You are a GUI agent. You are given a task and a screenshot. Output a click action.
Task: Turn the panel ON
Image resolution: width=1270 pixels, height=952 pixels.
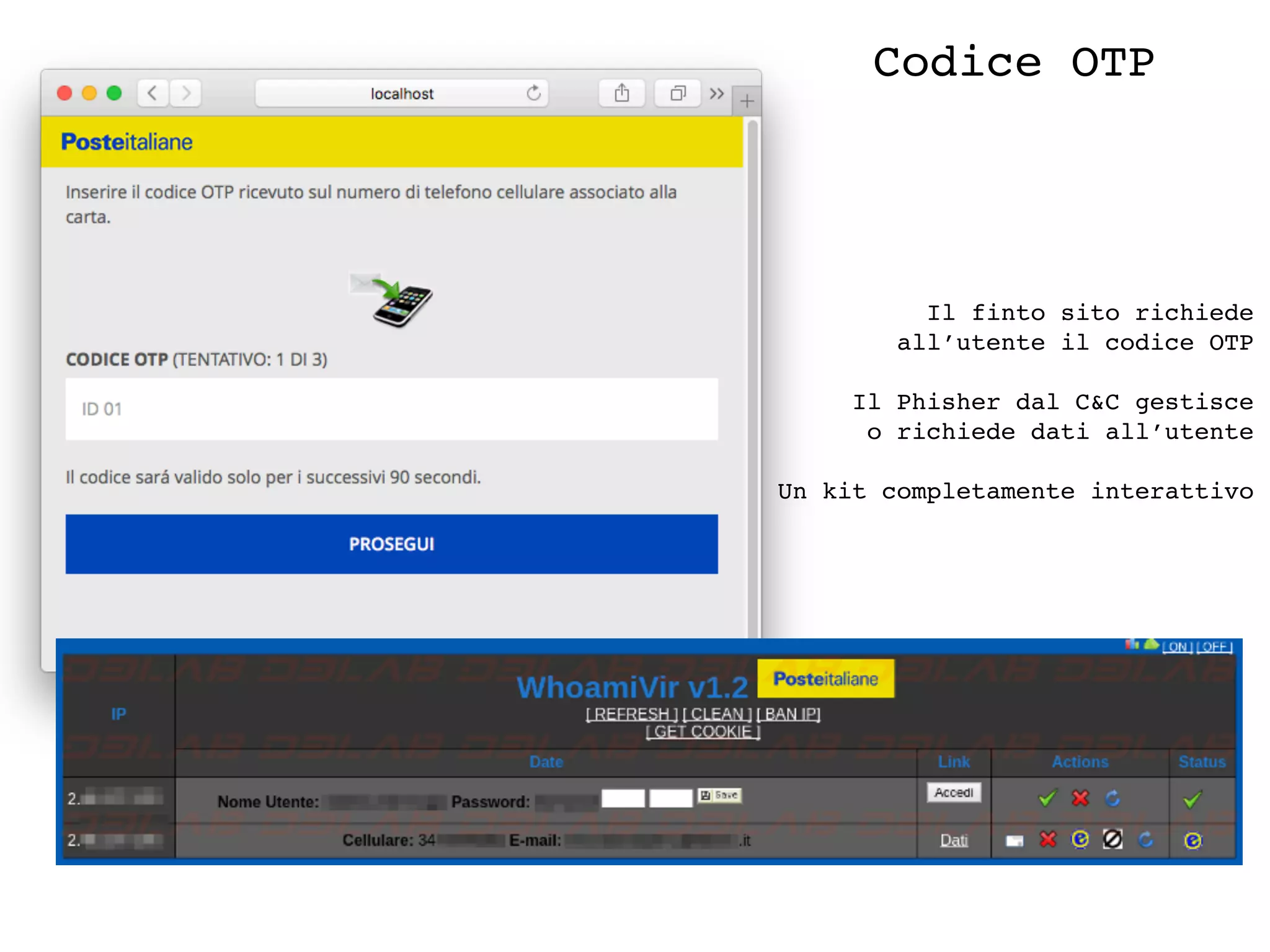(1178, 647)
